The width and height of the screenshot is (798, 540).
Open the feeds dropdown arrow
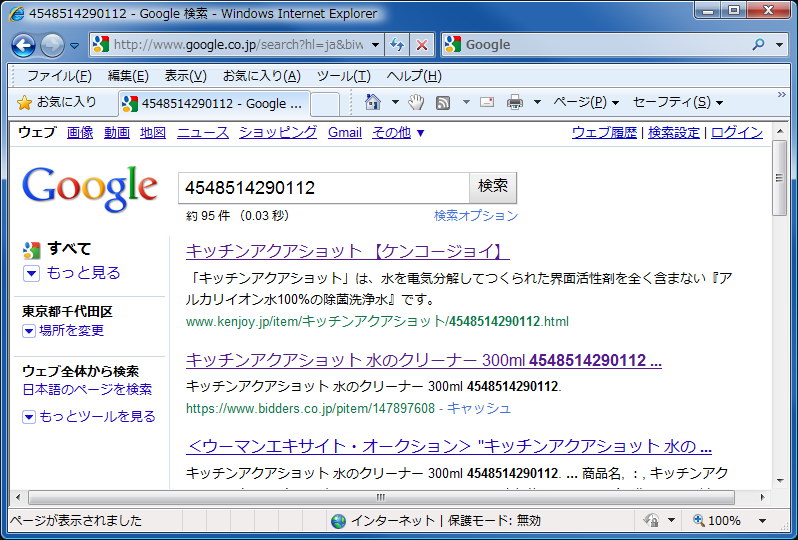pos(466,102)
